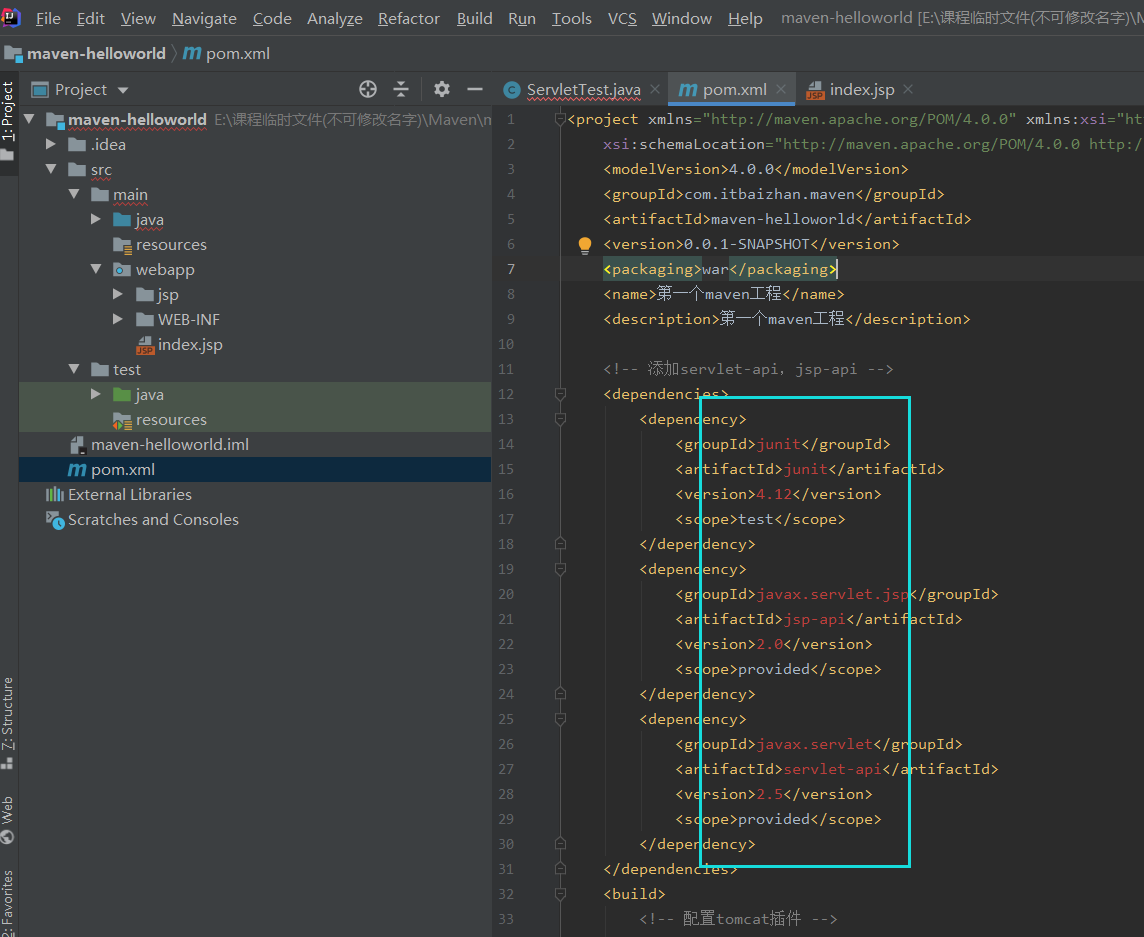Click the pom.xml Maven icon in breadcrumb
1144x937 pixels.
pyautogui.click(x=192, y=53)
